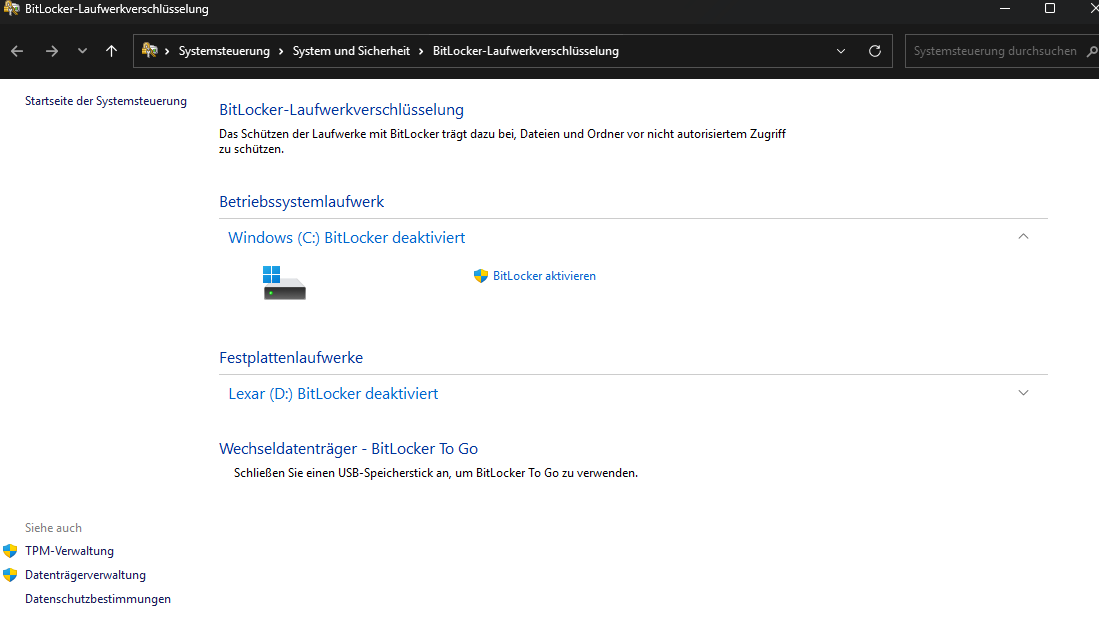The image size is (1099, 621).
Task: Click the 'Siehe auch' label
Action: 53,528
